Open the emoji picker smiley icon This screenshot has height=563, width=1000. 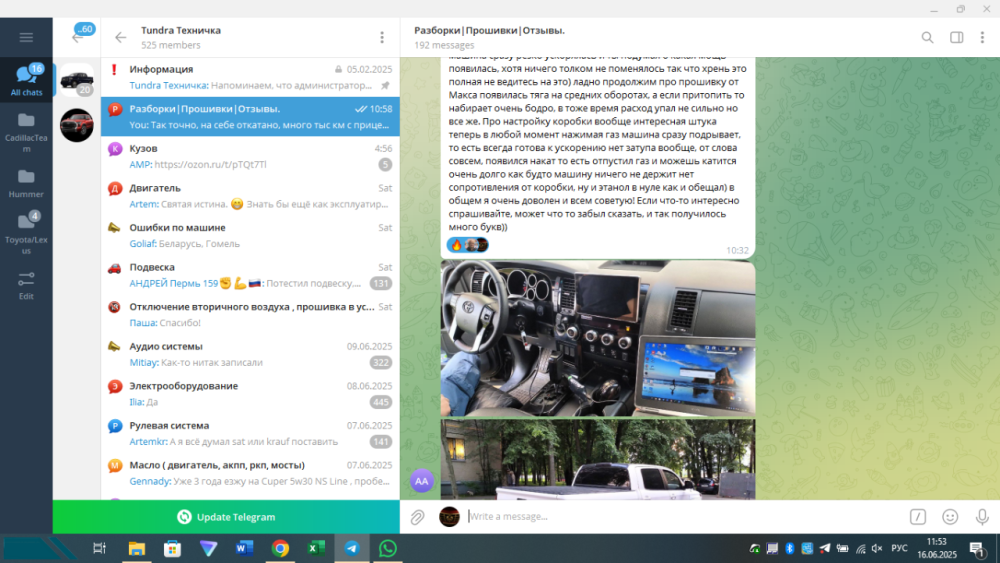[x=950, y=517]
